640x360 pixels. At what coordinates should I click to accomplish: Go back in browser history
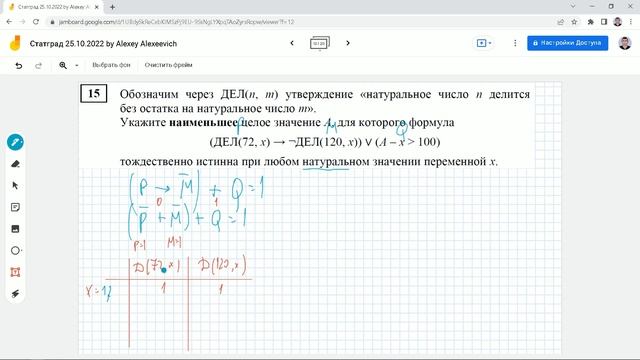tap(9, 22)
